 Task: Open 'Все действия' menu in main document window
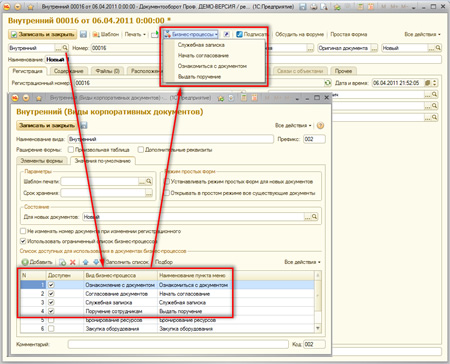(422, 34)
